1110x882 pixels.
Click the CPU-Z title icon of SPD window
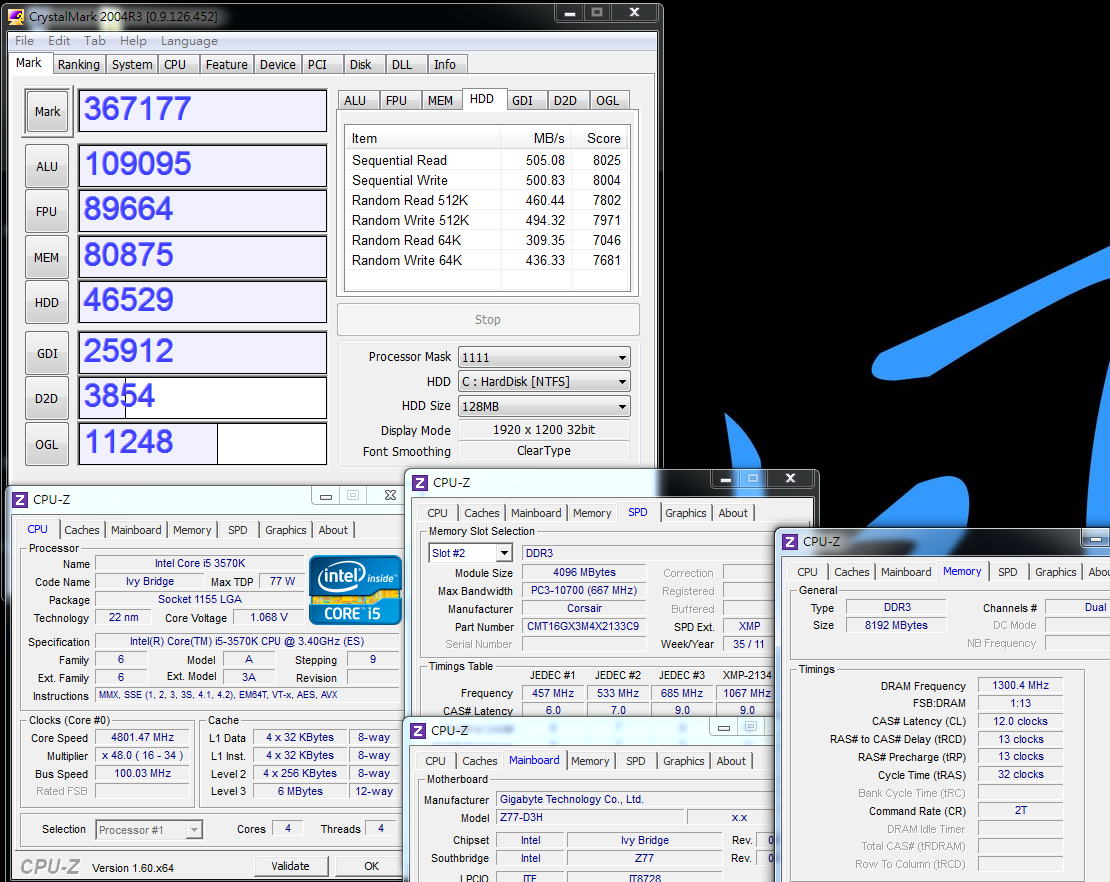tap(420, 483)
